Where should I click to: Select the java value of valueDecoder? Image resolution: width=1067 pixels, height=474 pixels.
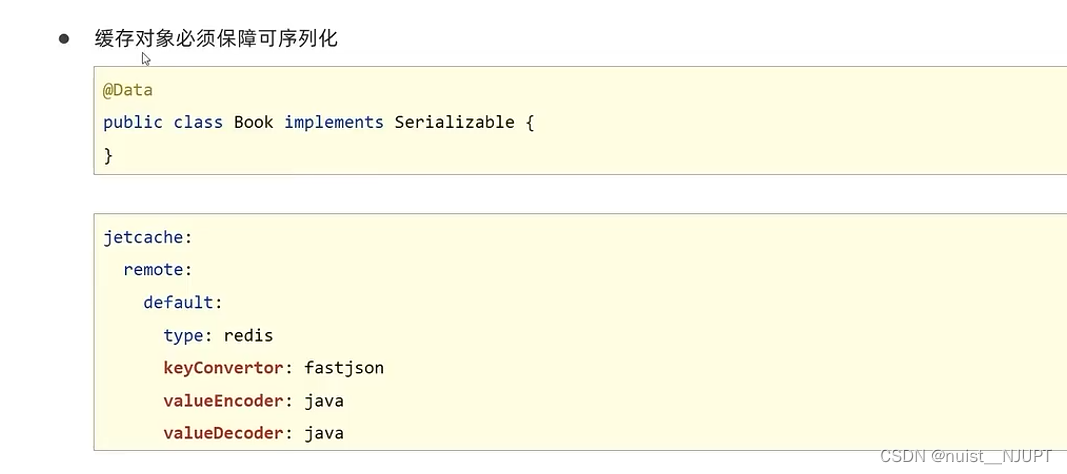coord(324,433)
